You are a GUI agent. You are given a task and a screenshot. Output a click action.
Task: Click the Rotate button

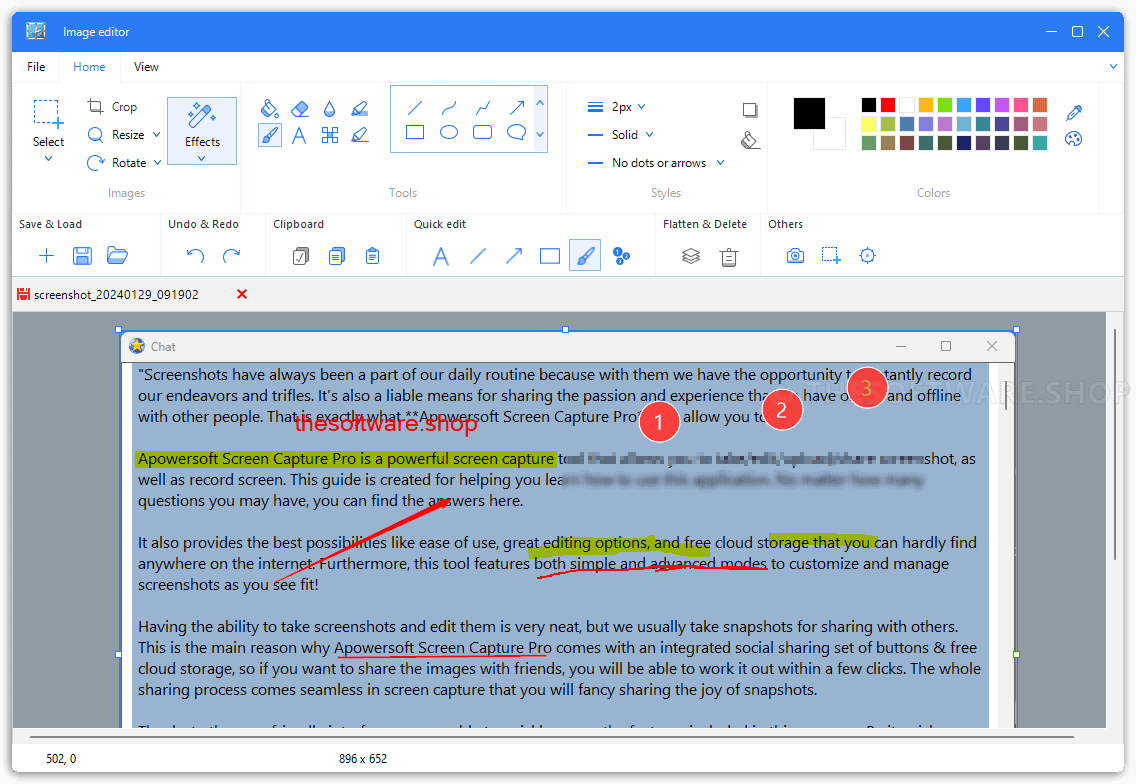[x=117, y=163]
